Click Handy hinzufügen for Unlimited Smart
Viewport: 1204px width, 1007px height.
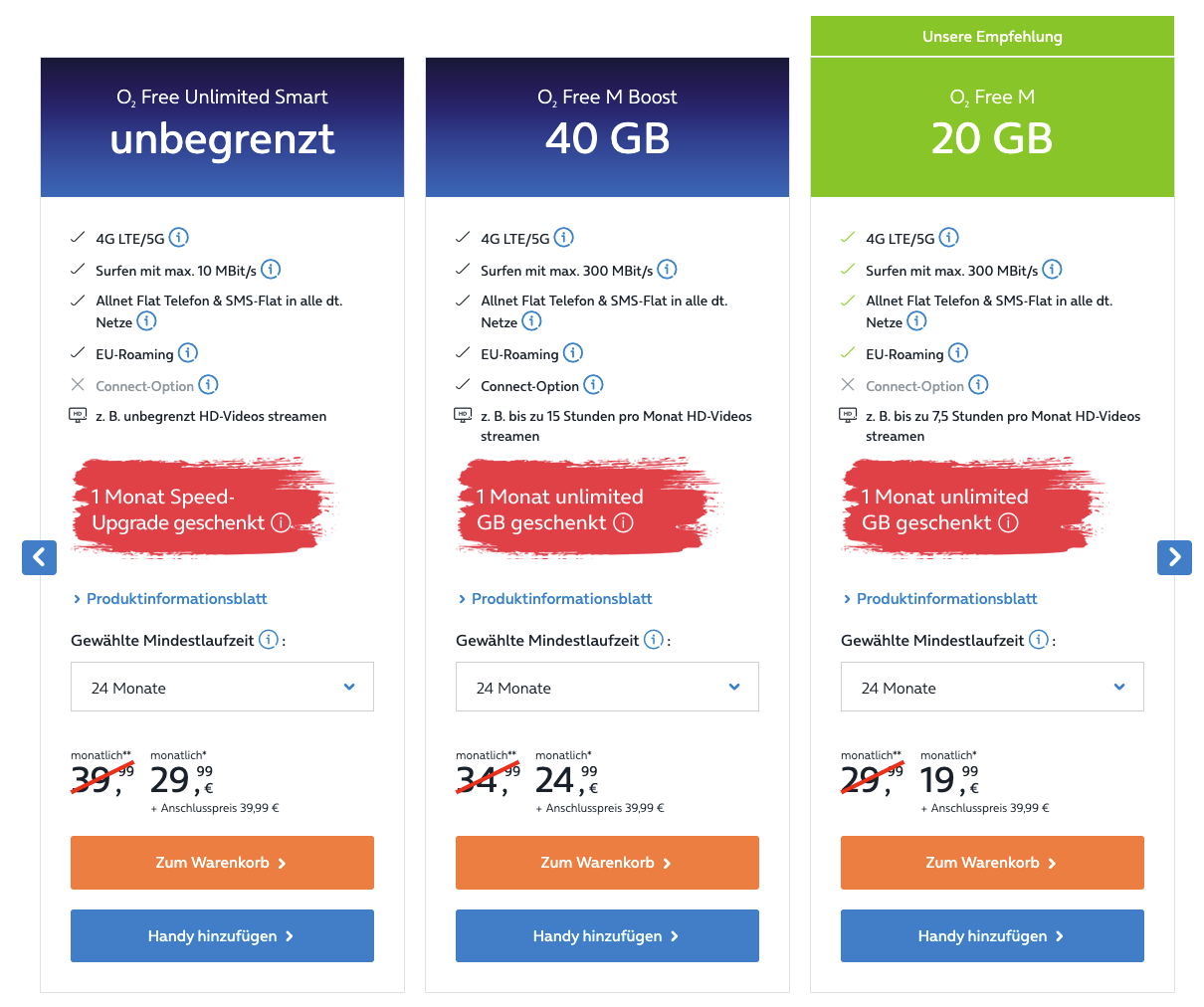222,936
